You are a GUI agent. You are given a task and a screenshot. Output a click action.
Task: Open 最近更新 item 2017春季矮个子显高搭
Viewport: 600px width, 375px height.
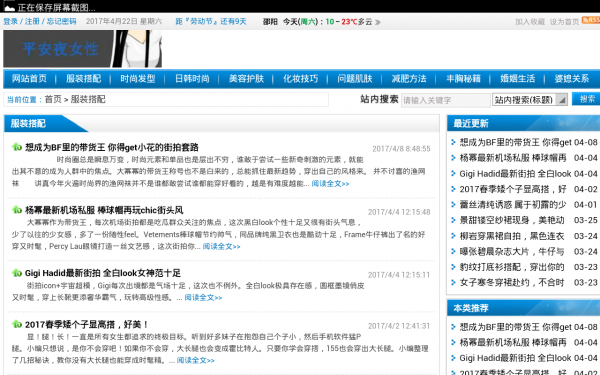[x=513, y=189]
